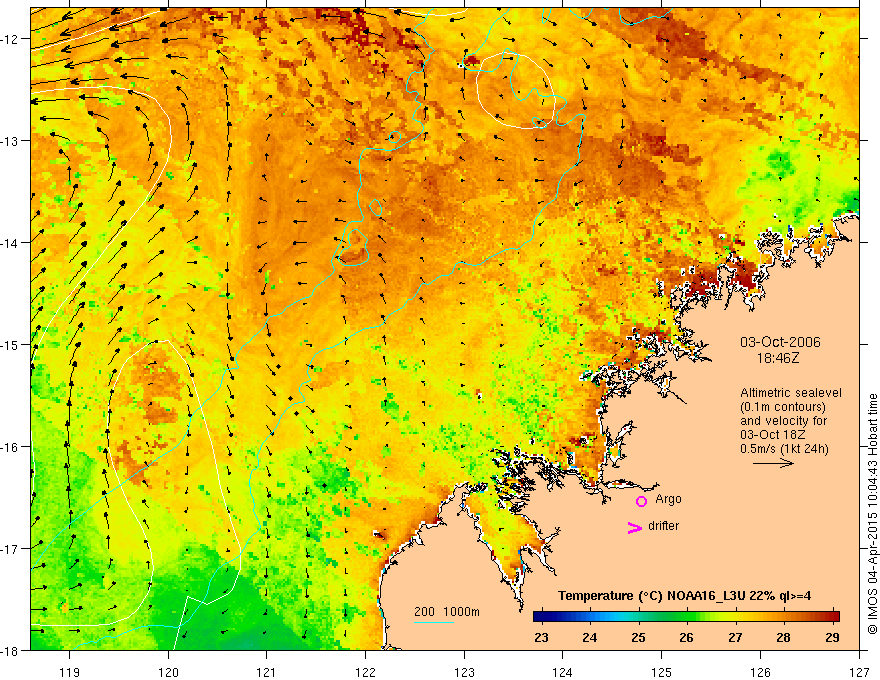This screenshot has width=880, height=680.
Task: Click the temperature colorbar at 23 degrees
Action: point(542,617)
